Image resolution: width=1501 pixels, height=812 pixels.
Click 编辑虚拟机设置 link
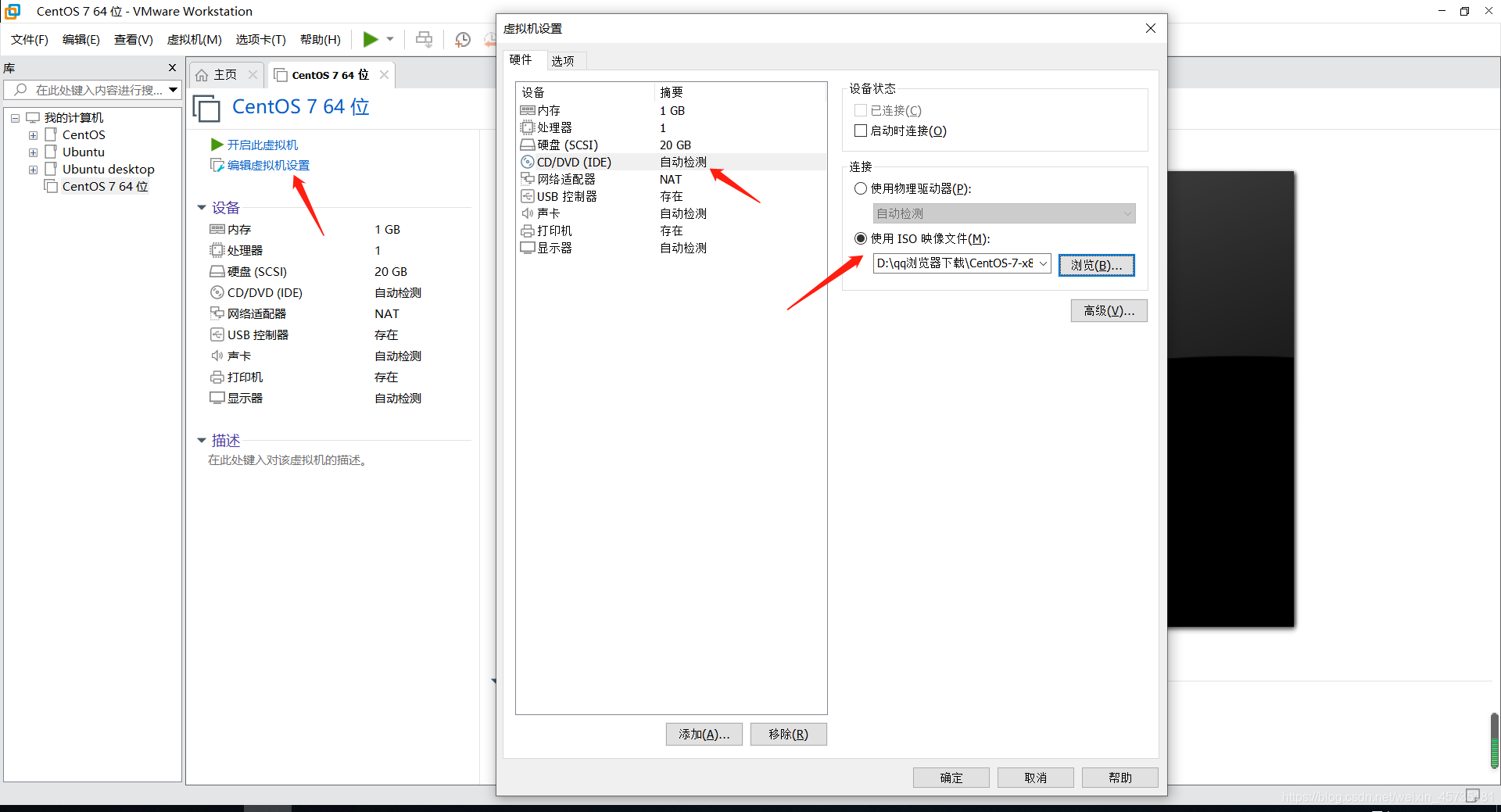[x=268, y=166]
